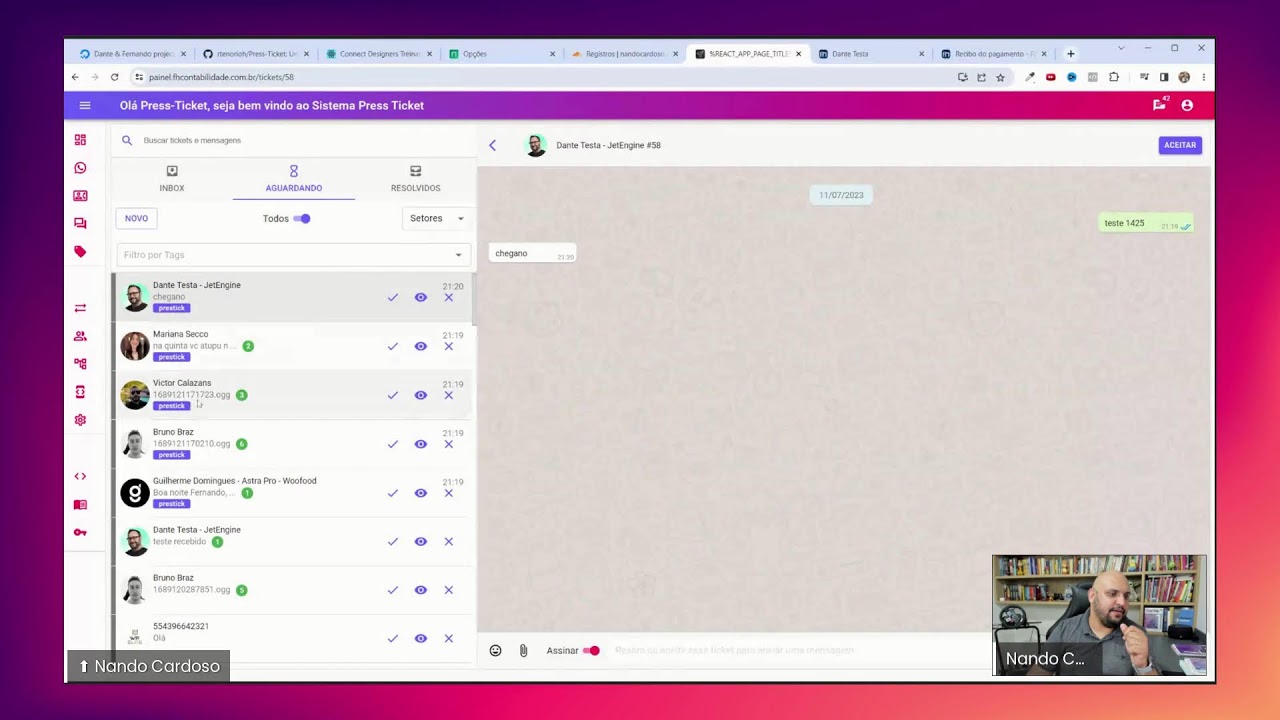This screenshot has height=720, width=1280.
Task: Preview Dante Testa 21:20 ticket with the eye
Action: (421, 297)
